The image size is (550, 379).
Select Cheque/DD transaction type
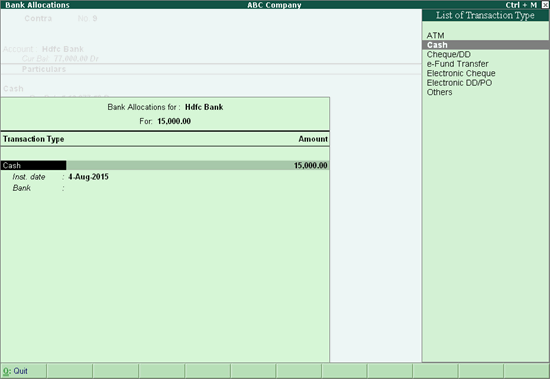point(449,54)
